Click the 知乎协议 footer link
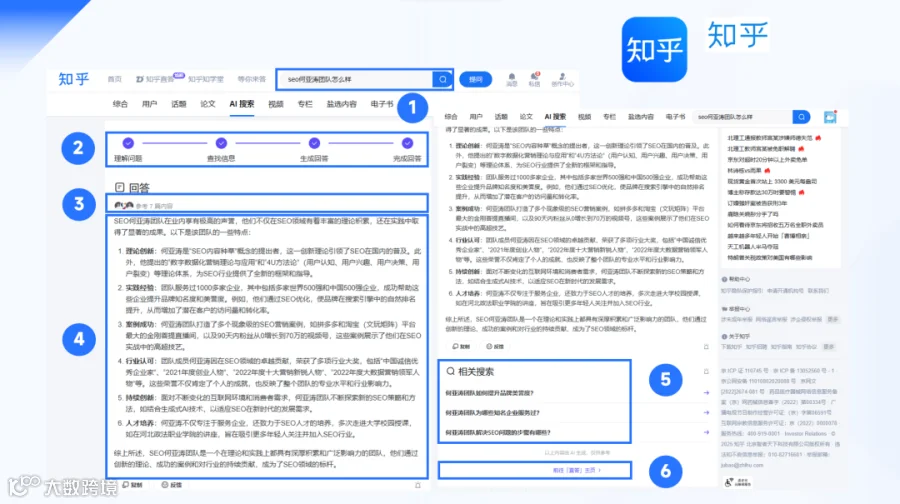The width and height of the screenshot is (900, 504). (806, 347)
